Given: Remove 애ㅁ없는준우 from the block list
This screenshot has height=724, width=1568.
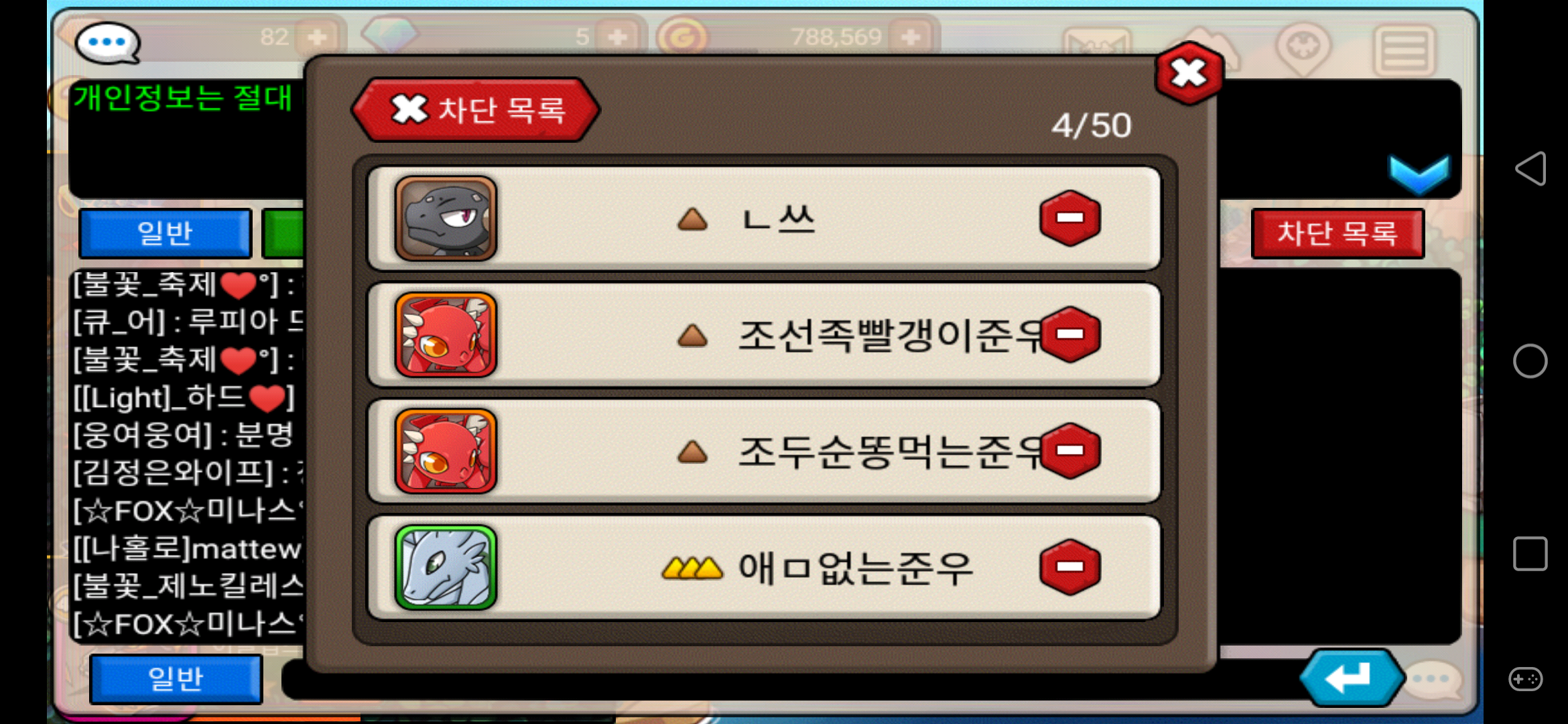Looking at the screenshot, I should click(x=1069, y=566).
